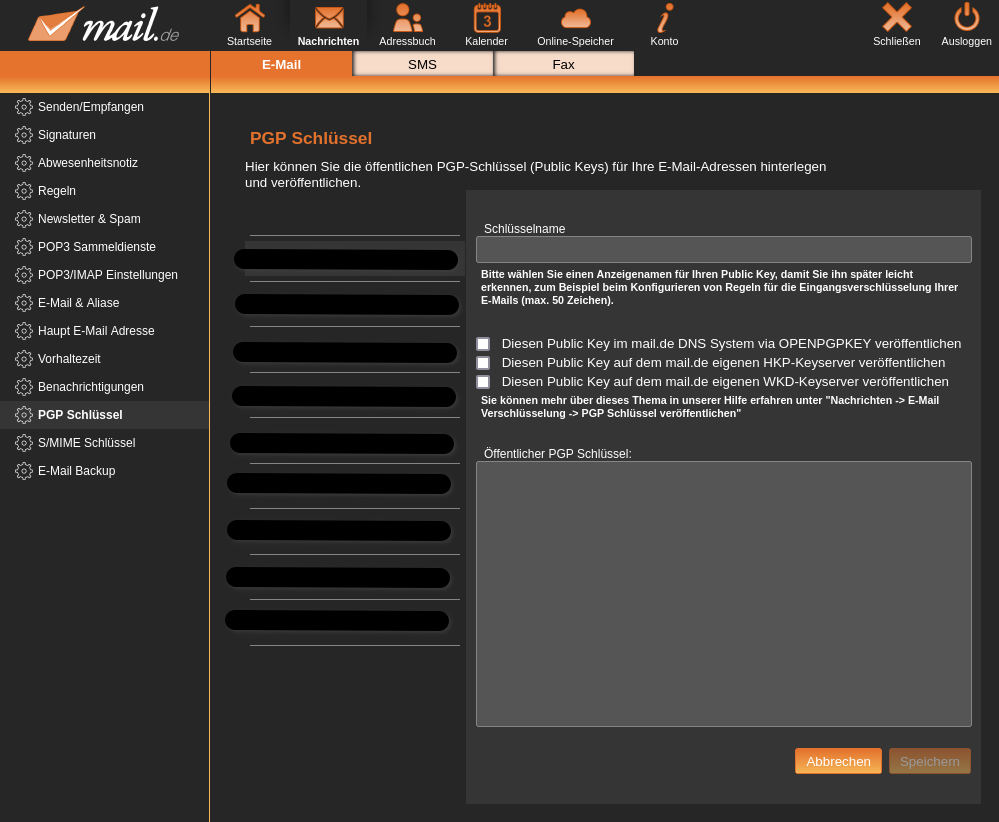Open the Online-Speicher cloud icon
Screen dimensions: 999x822
click(575, 19)
